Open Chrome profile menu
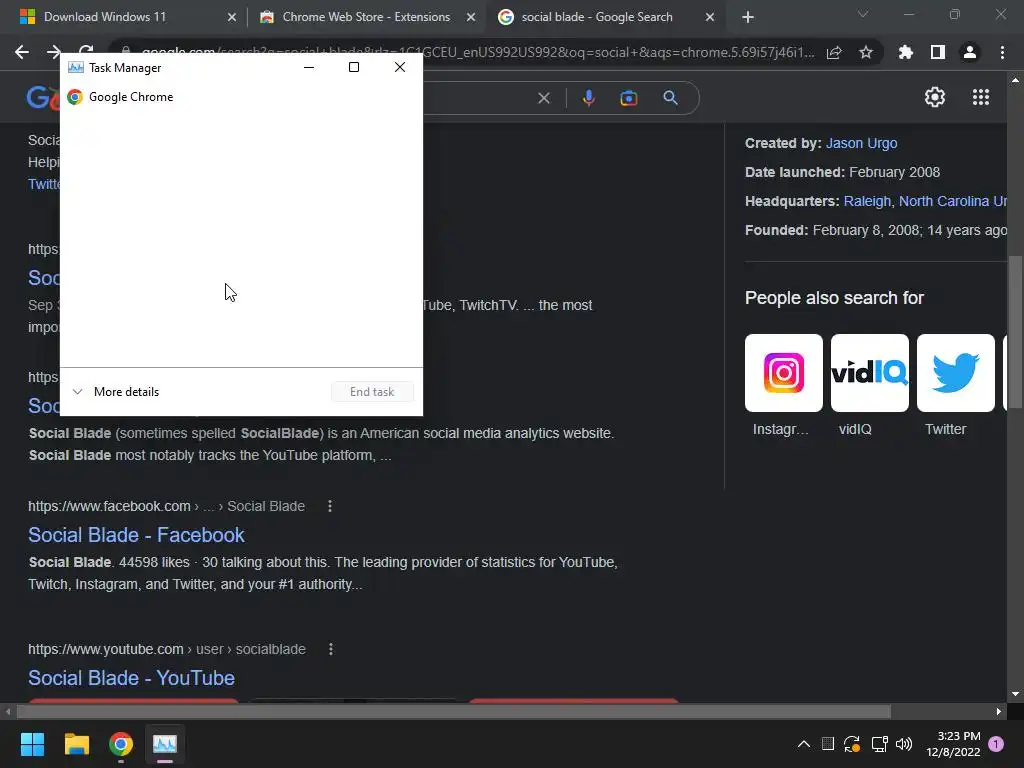The height and width of the screenshot is (768, 1024). pos(970,52)
